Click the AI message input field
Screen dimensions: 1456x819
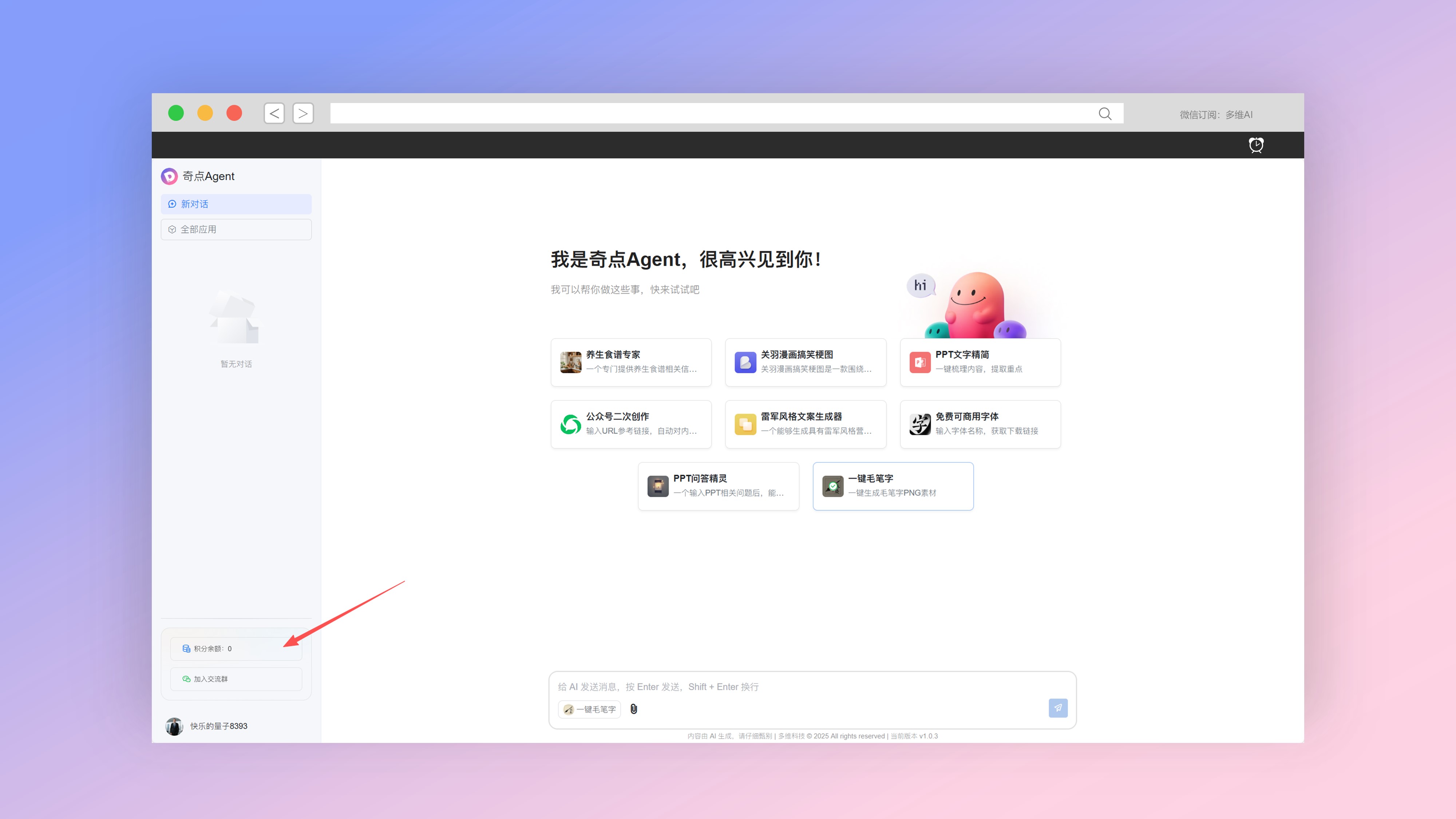(791, 687)
